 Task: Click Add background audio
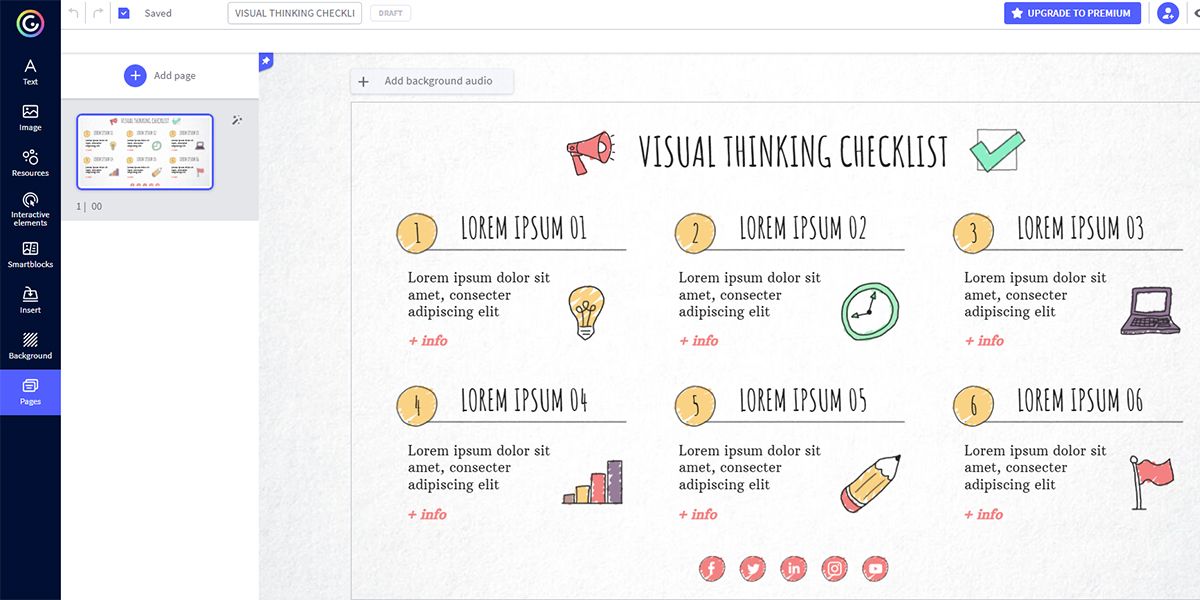(x=431, y=81)
